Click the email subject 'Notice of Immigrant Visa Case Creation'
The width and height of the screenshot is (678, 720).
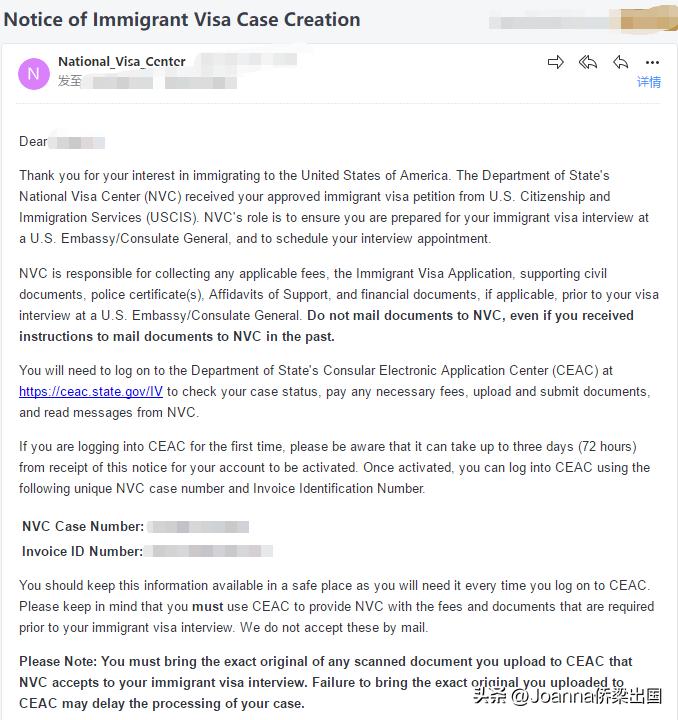[x=182, y=19]
